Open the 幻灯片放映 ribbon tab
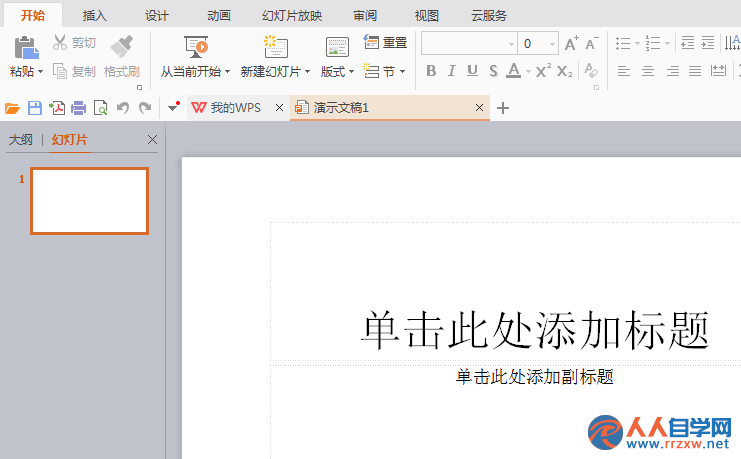 tap(292, 16)
